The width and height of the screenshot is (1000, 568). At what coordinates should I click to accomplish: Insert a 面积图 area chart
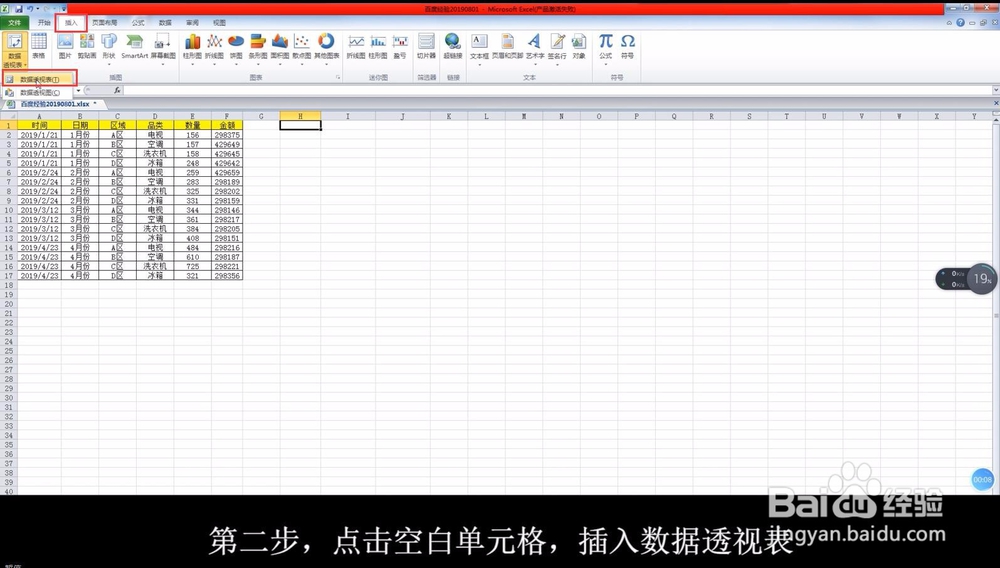(279, 47)
